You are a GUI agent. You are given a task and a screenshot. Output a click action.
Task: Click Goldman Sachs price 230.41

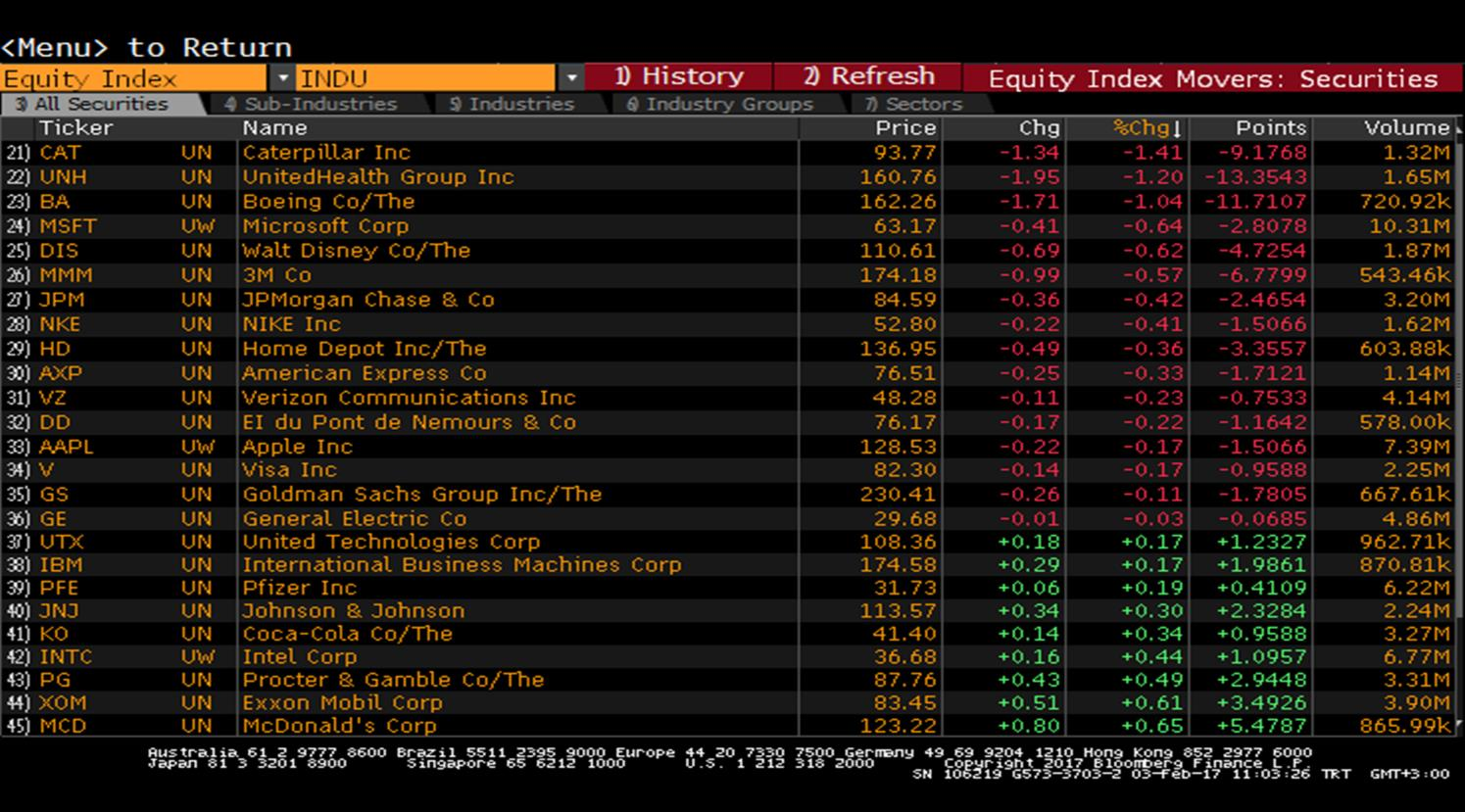(899, 495)
